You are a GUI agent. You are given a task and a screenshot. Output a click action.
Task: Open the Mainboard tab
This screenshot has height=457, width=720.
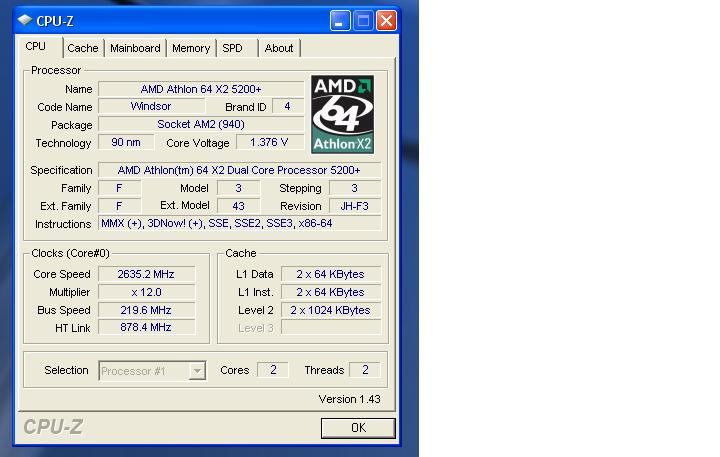pyautogui.click(x=135, y=48)
